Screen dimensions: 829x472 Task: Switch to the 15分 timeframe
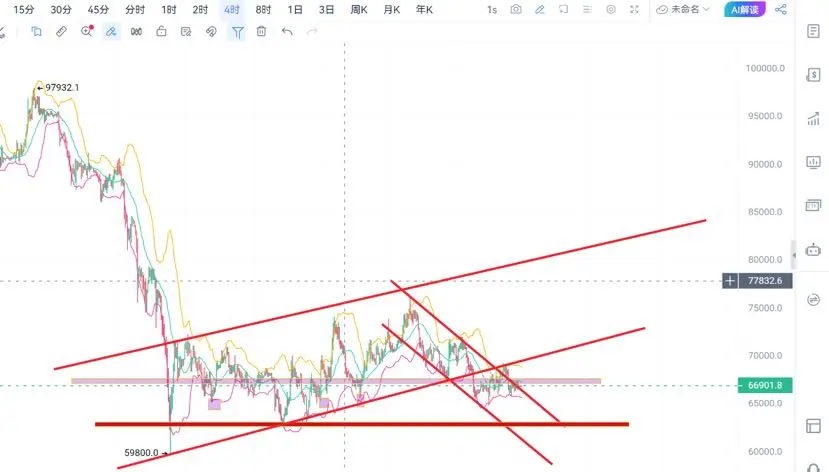coord(24,10)
